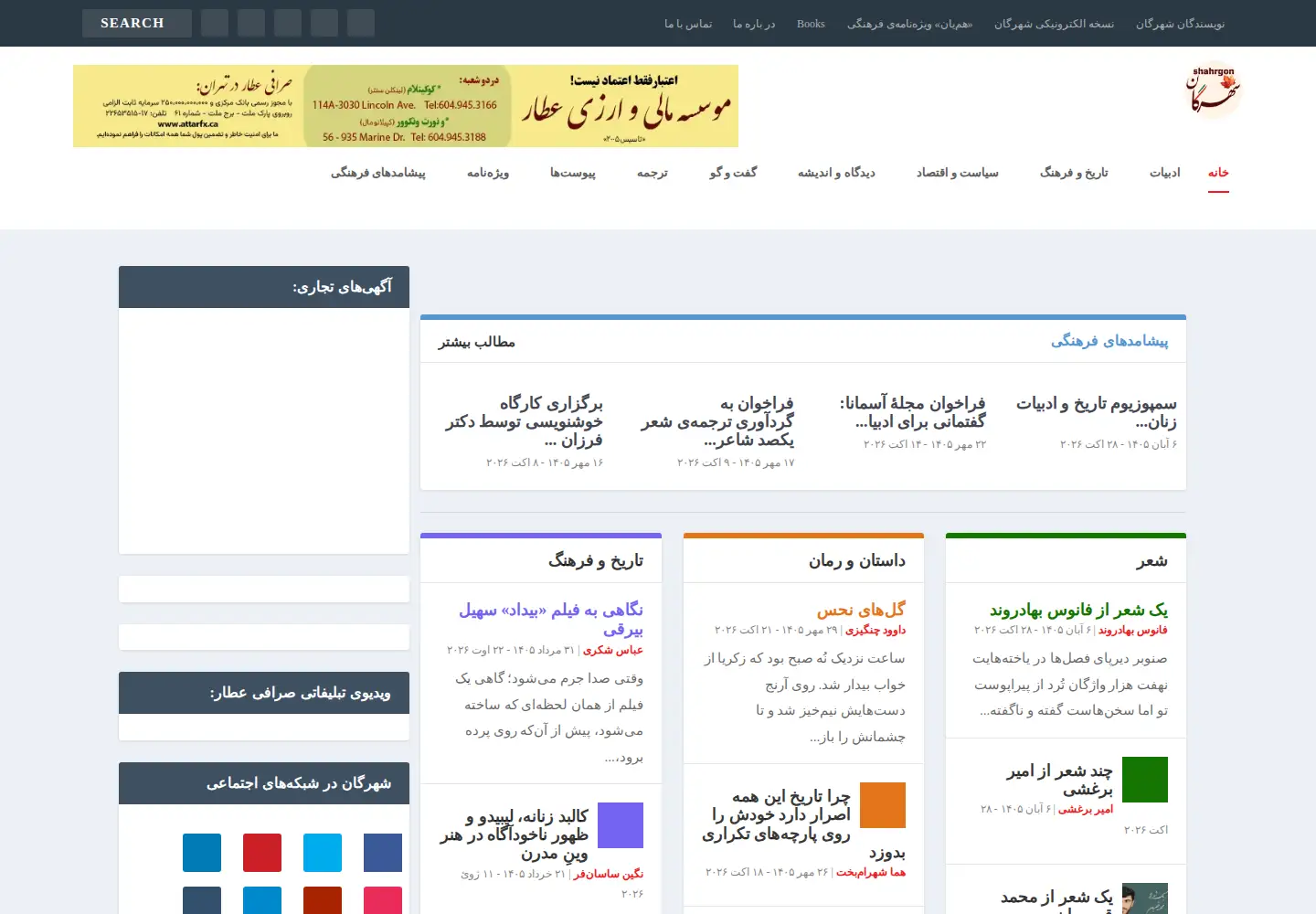Viewport: 1316px width, 914px height.
Task: Open the pink-red social square
Action: click(x=383, y=901)
